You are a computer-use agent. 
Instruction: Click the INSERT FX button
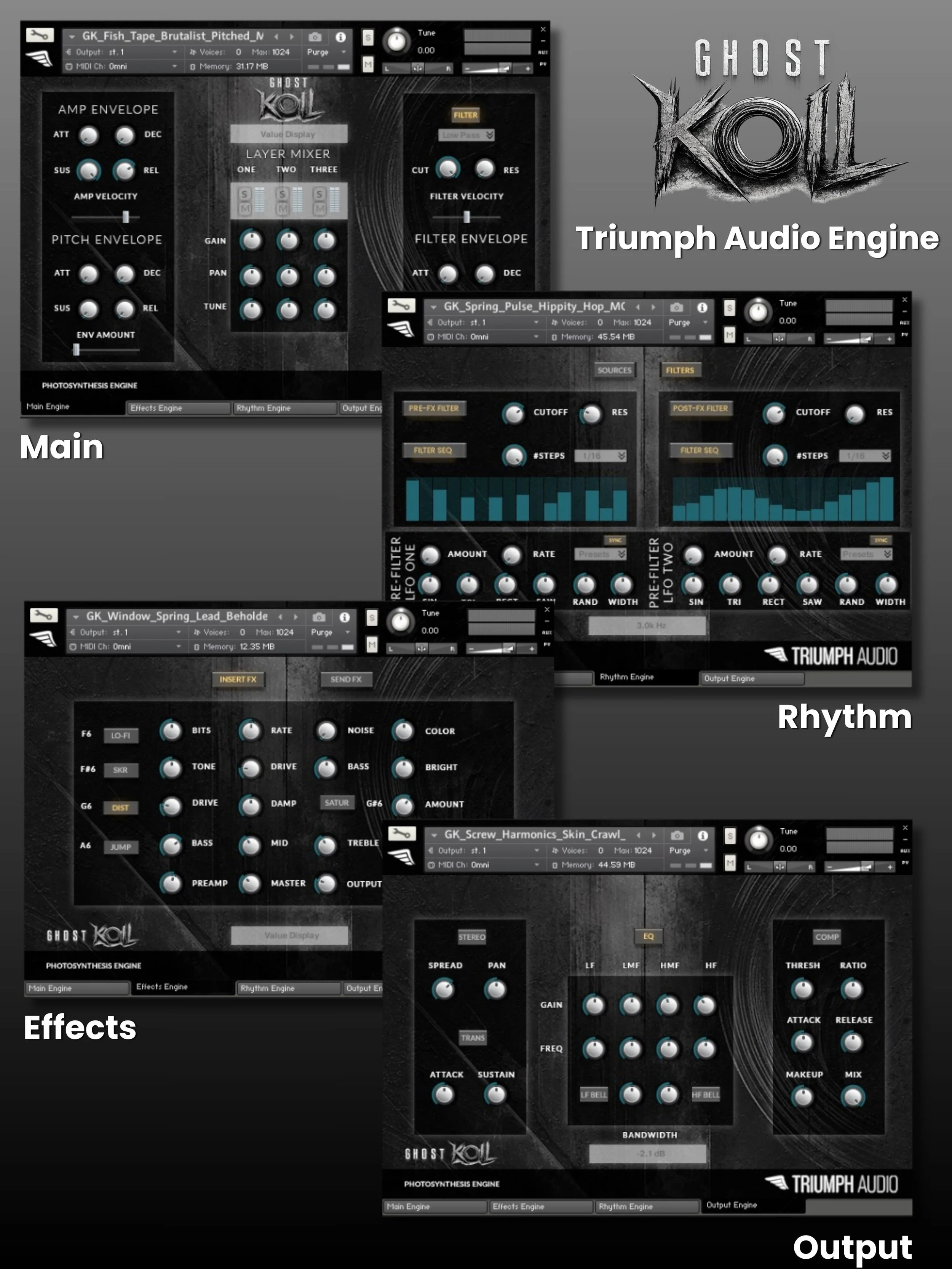click(x=238, y=679)
